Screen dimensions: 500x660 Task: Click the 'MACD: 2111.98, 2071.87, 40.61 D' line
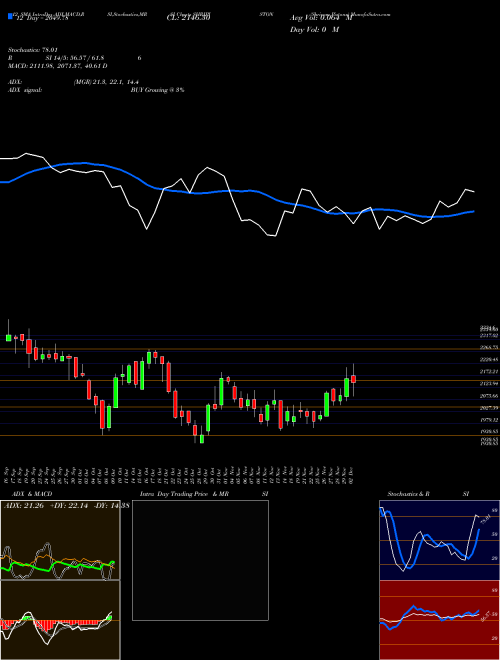(x=57, y=66)
